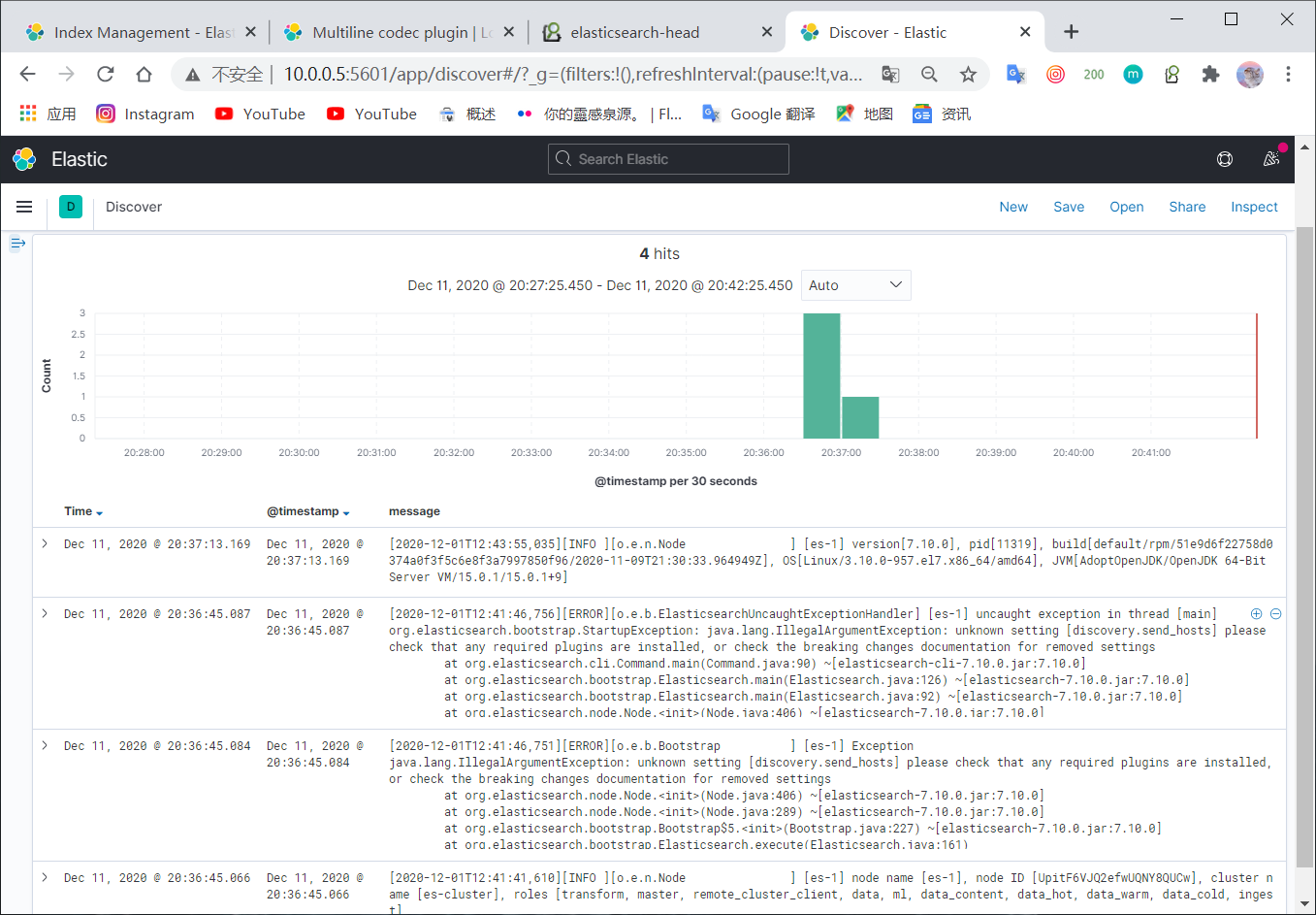Viewport: 1316px width, 915px height.
Task: Bookmark this page with the star
Action: point(968,74)
